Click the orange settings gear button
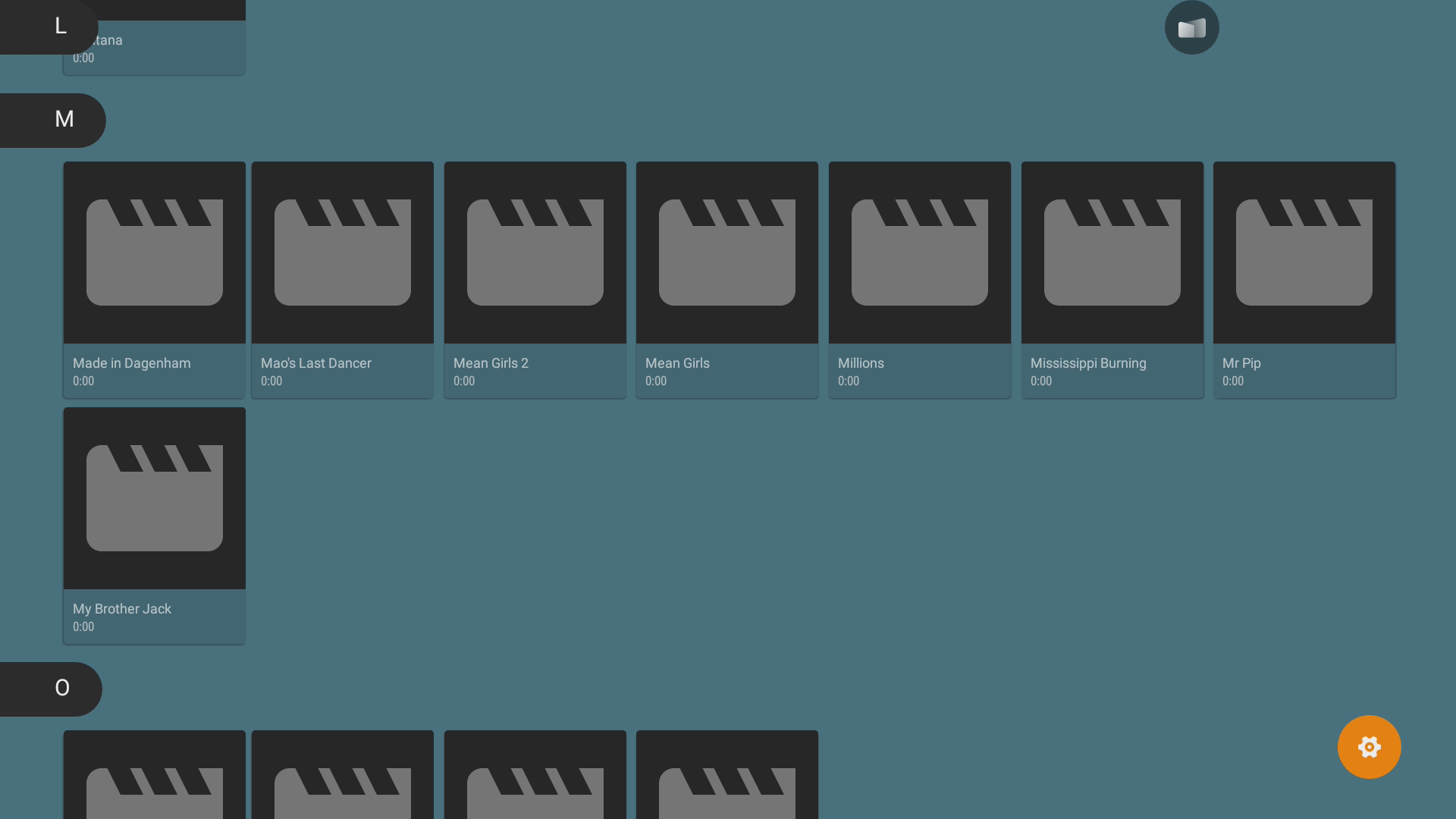Image resolution: width=1456 pixels, height=819 pixels. click(1369, 747)
